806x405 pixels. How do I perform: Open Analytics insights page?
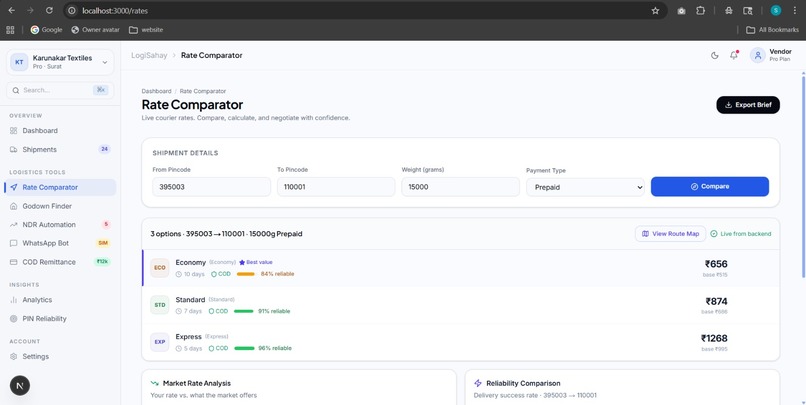60,300
